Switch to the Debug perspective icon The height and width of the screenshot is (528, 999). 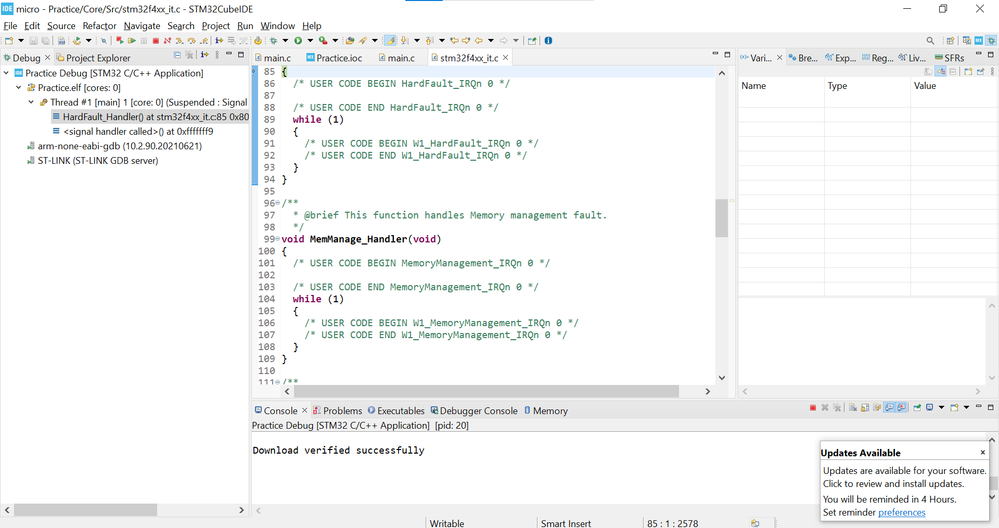point(991,40)
